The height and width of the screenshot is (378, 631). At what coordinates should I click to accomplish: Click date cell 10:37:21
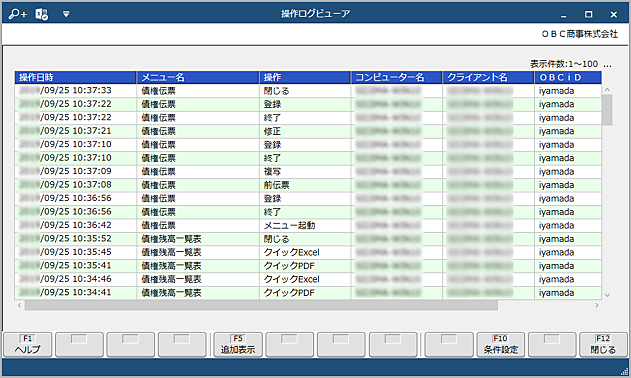(76, 131)
